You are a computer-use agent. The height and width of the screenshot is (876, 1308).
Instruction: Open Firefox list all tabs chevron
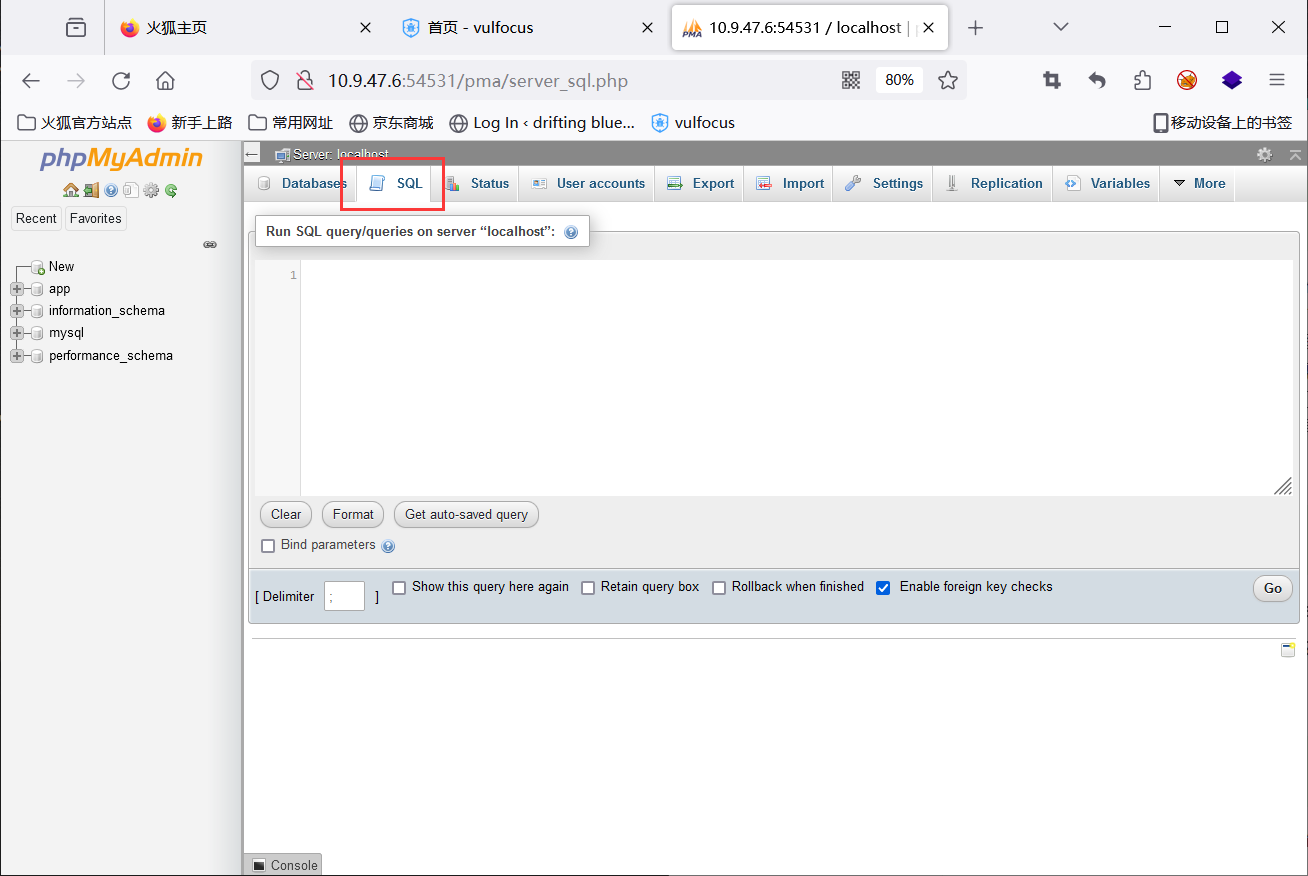click(x=1062, y=27)
